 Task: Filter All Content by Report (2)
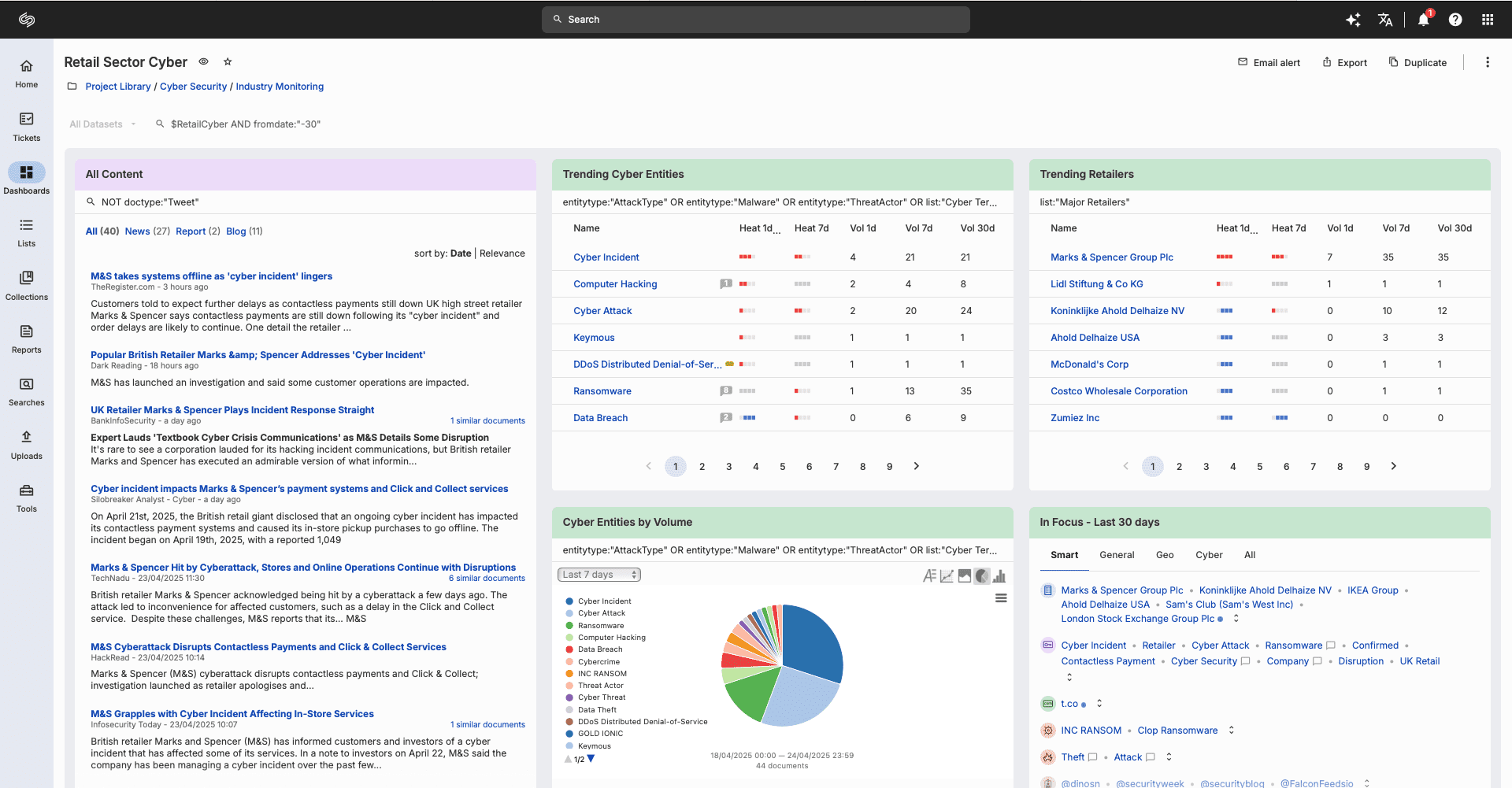[198, 231]
